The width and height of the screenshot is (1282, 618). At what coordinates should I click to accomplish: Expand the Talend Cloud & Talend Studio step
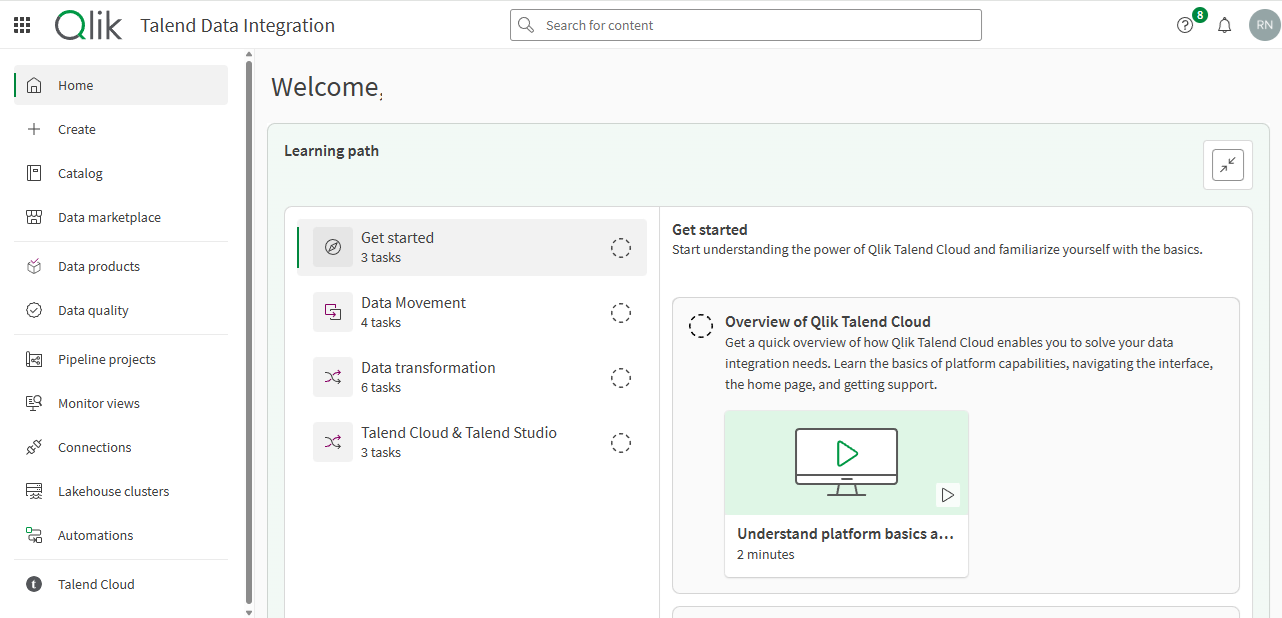[x=458, y=441]
